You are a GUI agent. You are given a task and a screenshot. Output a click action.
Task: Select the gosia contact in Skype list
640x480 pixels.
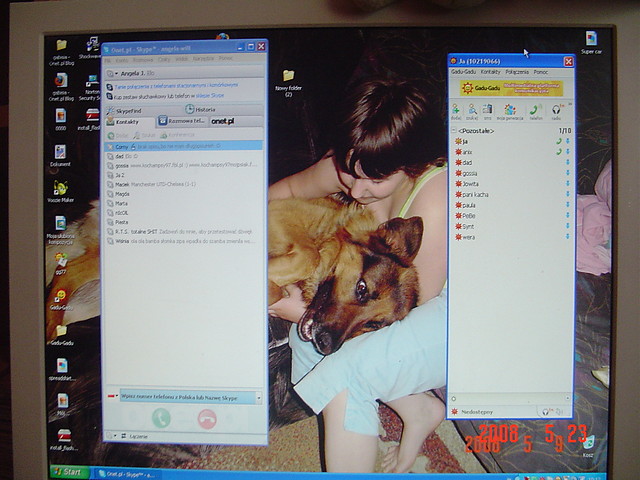coord(184,166)
